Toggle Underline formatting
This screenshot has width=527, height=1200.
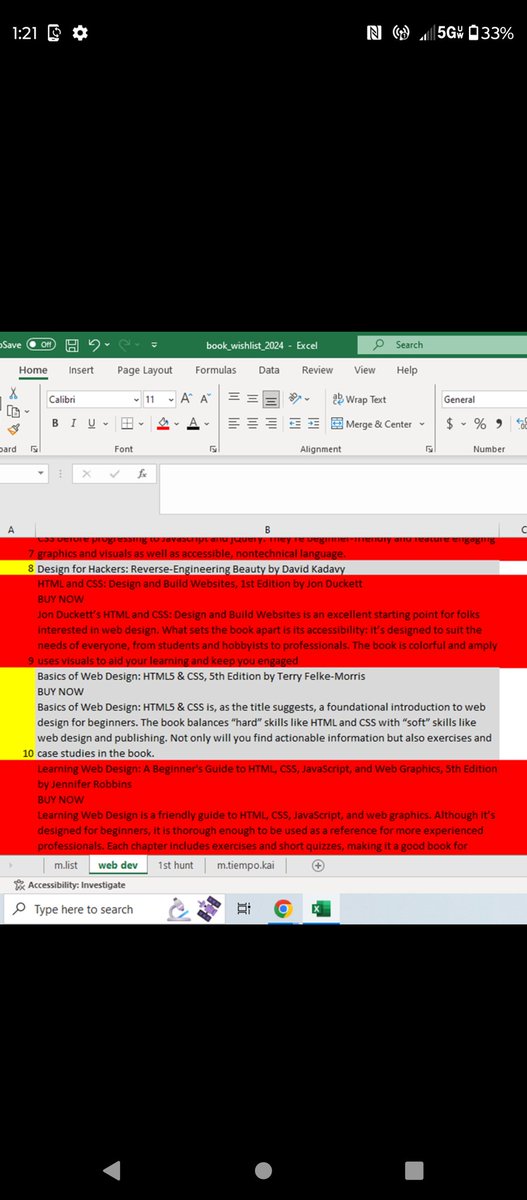91,424
